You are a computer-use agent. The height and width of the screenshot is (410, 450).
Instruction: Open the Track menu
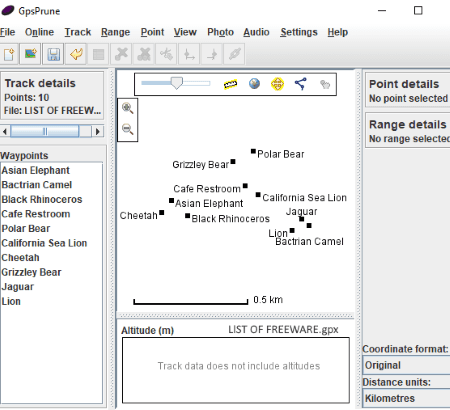pyautogui.click(x=78, y=32)
